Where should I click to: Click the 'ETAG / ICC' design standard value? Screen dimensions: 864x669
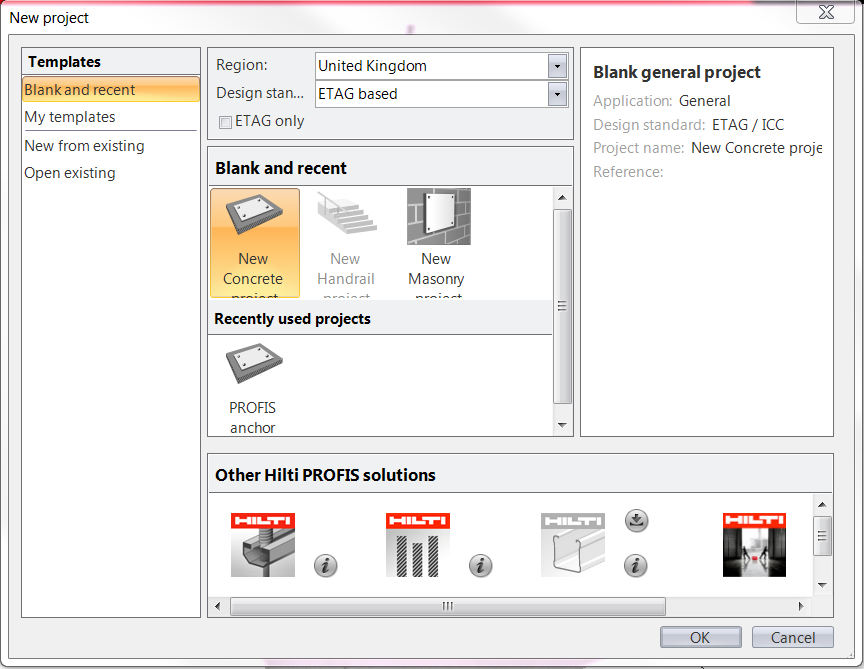tap(748, 125)
